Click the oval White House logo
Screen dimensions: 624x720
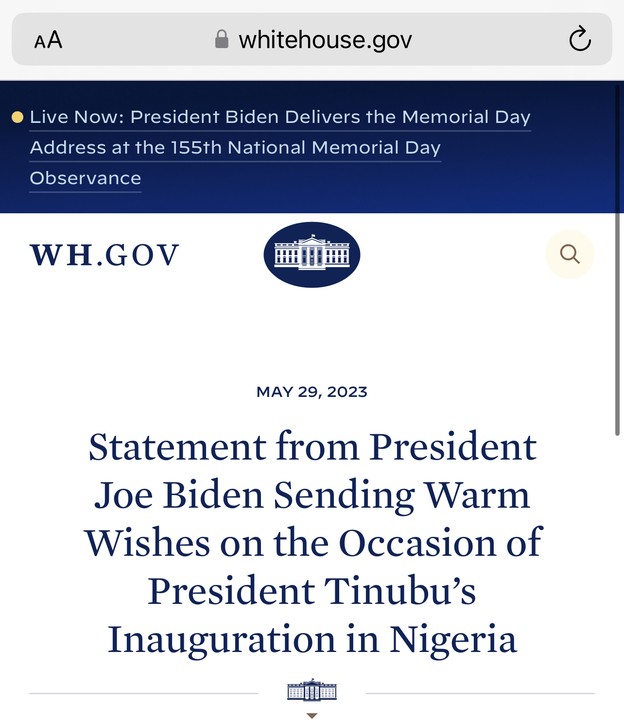coord(311,255)
